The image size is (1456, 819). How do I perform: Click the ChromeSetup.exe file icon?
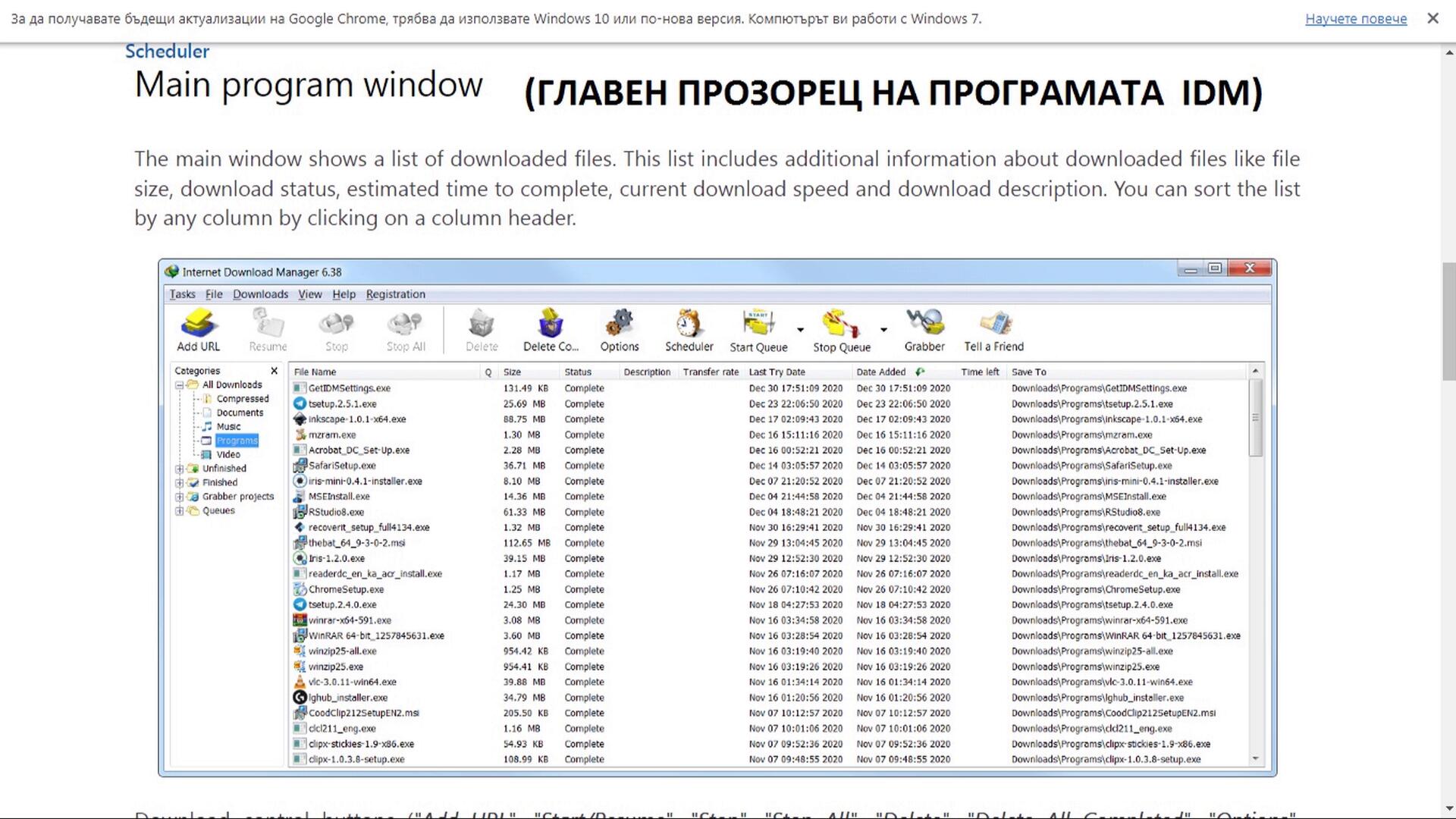(x=300, y=589)
